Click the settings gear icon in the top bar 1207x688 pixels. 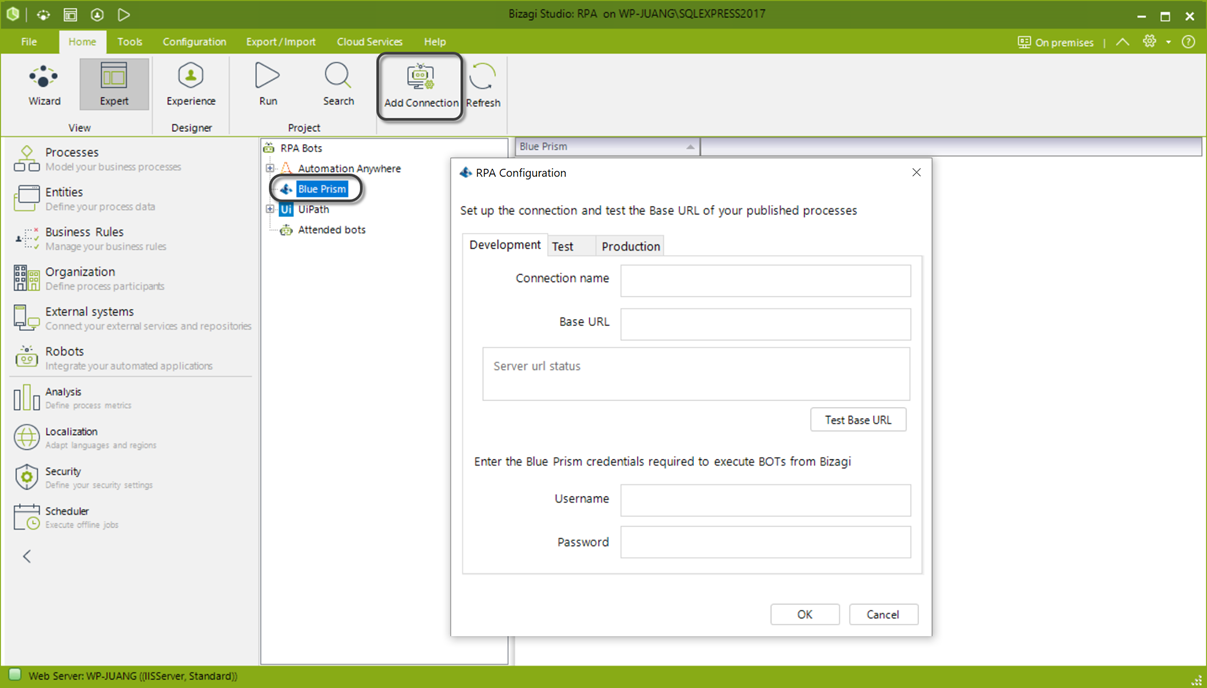pyautogui.click(x=1150, y=42)
